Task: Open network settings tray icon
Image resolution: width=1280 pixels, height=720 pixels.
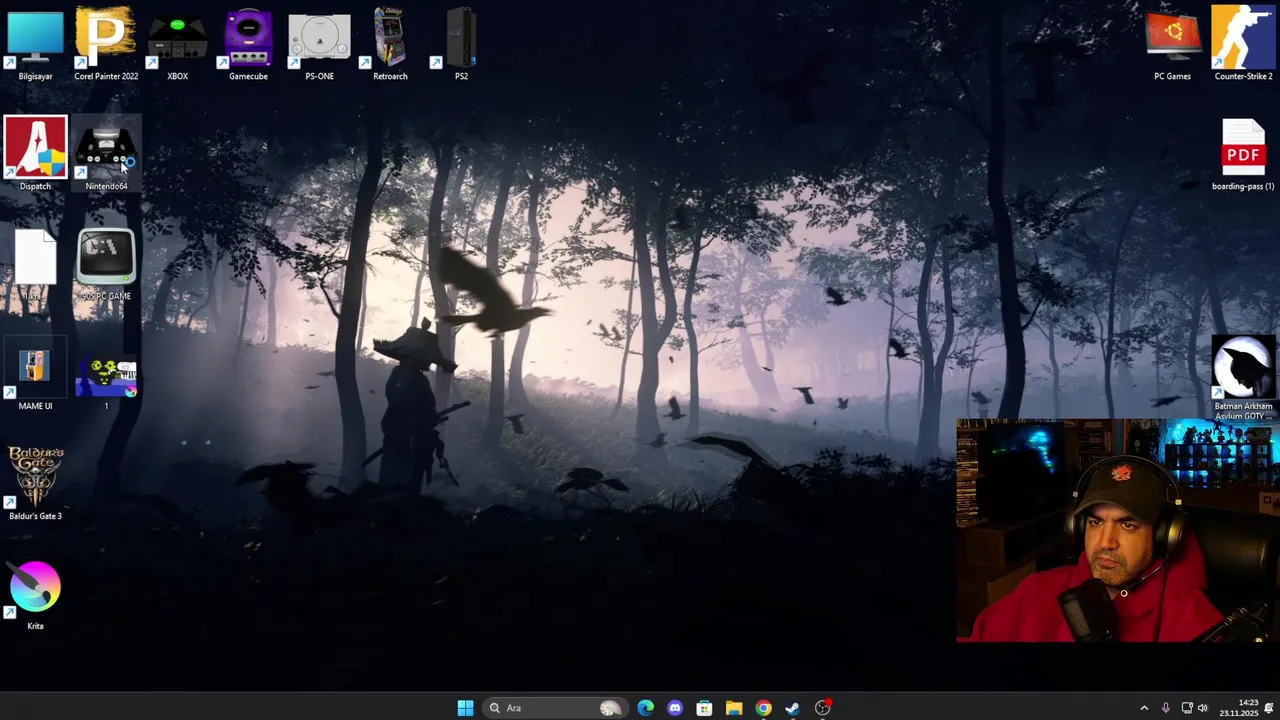Action: click(x=1186, y=708)
